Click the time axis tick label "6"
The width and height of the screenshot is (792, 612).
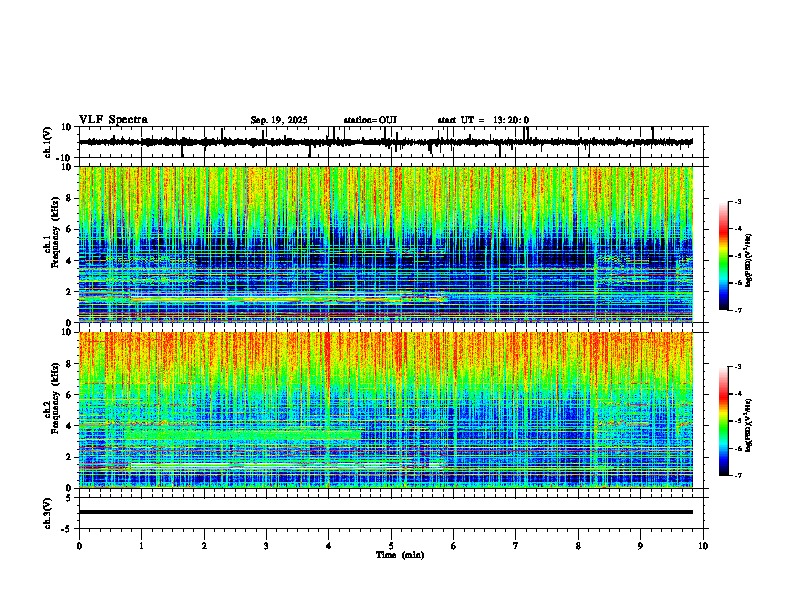pyautogui.click(x=454, y=546)
